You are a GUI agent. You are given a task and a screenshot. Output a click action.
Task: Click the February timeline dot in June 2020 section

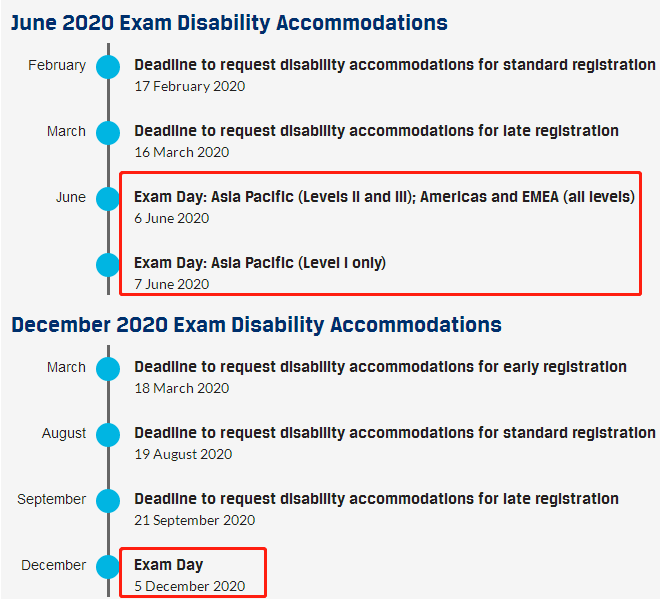[108, 67]
